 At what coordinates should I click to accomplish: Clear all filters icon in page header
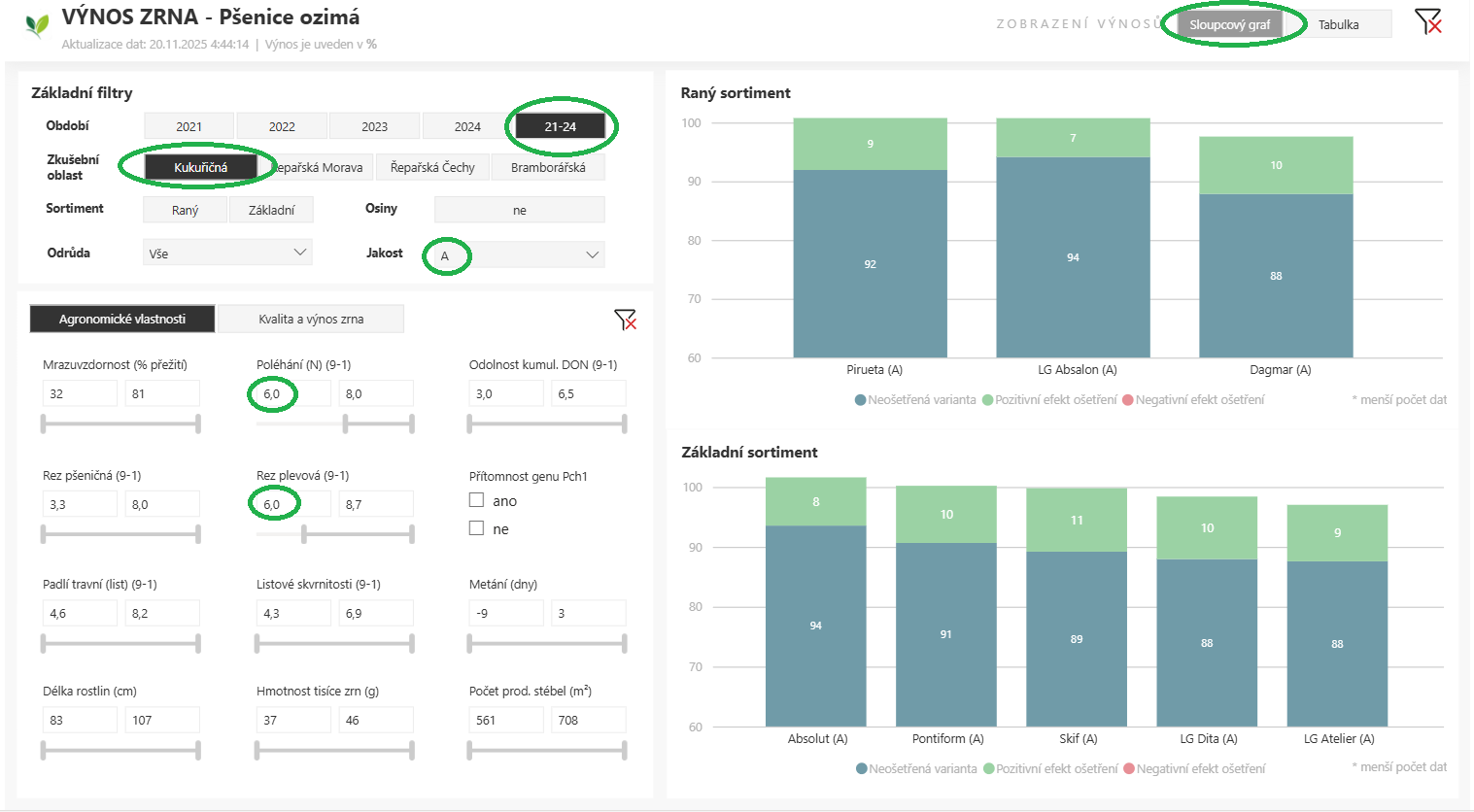[x=1427, y=21]
